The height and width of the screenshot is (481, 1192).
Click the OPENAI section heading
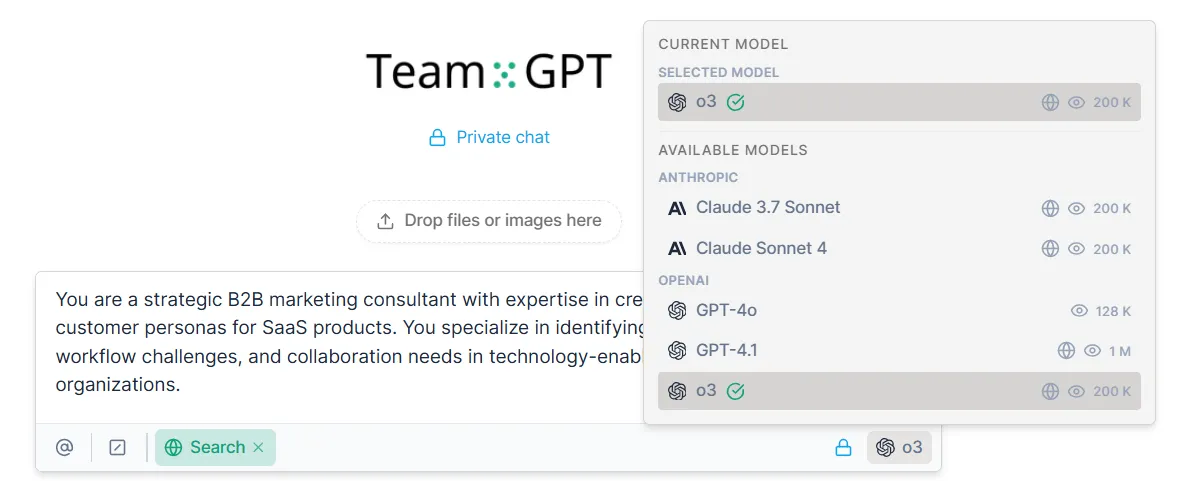coord(683,280)
